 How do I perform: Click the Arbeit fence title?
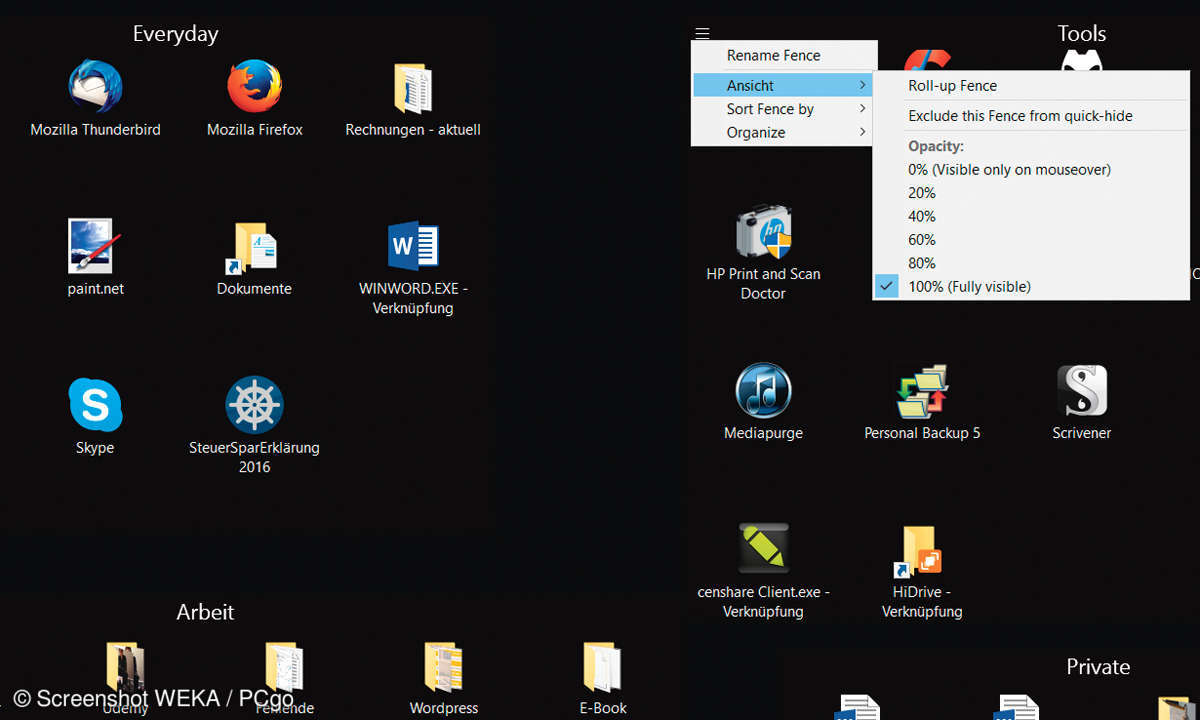coord(205,612)
